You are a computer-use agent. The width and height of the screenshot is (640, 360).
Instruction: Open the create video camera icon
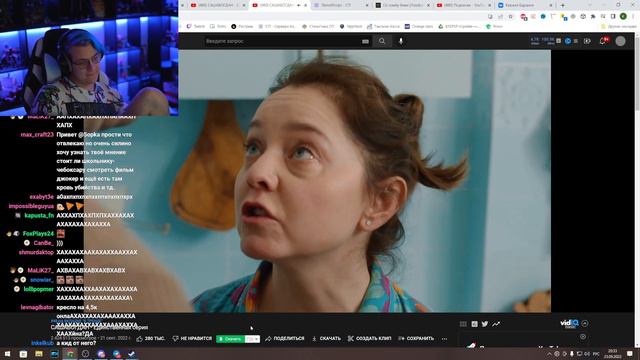587,41
